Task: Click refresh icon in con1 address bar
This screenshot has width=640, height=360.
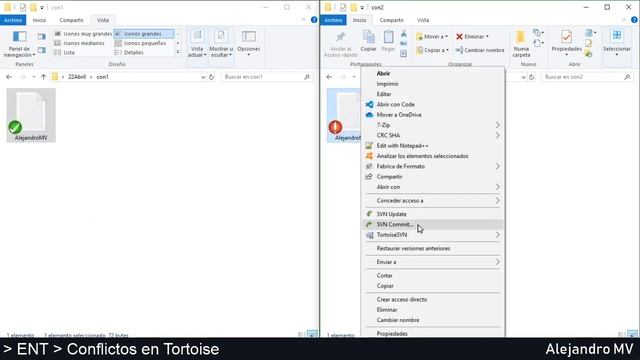Action: click(x=211, y=77)
